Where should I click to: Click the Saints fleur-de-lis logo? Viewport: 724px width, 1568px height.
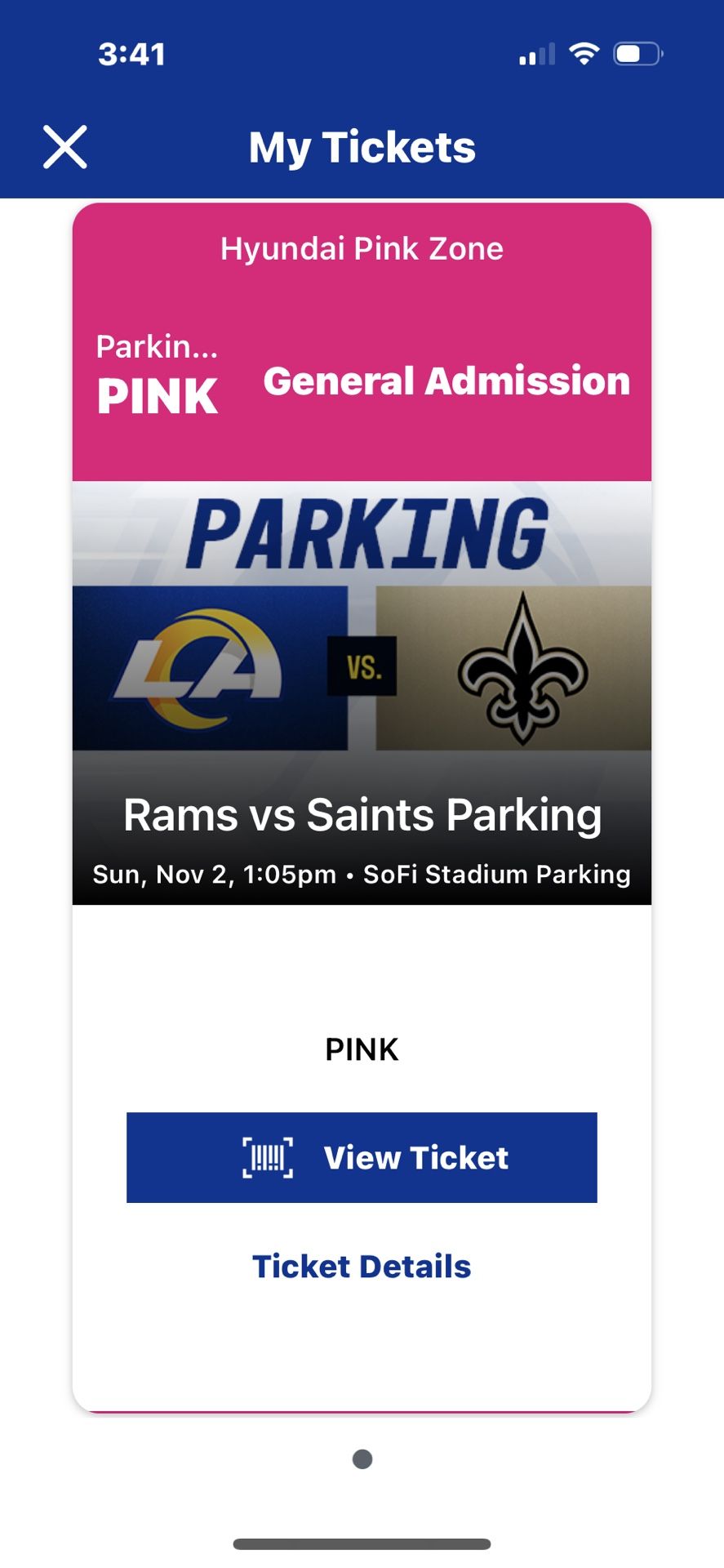coord(522,666)
